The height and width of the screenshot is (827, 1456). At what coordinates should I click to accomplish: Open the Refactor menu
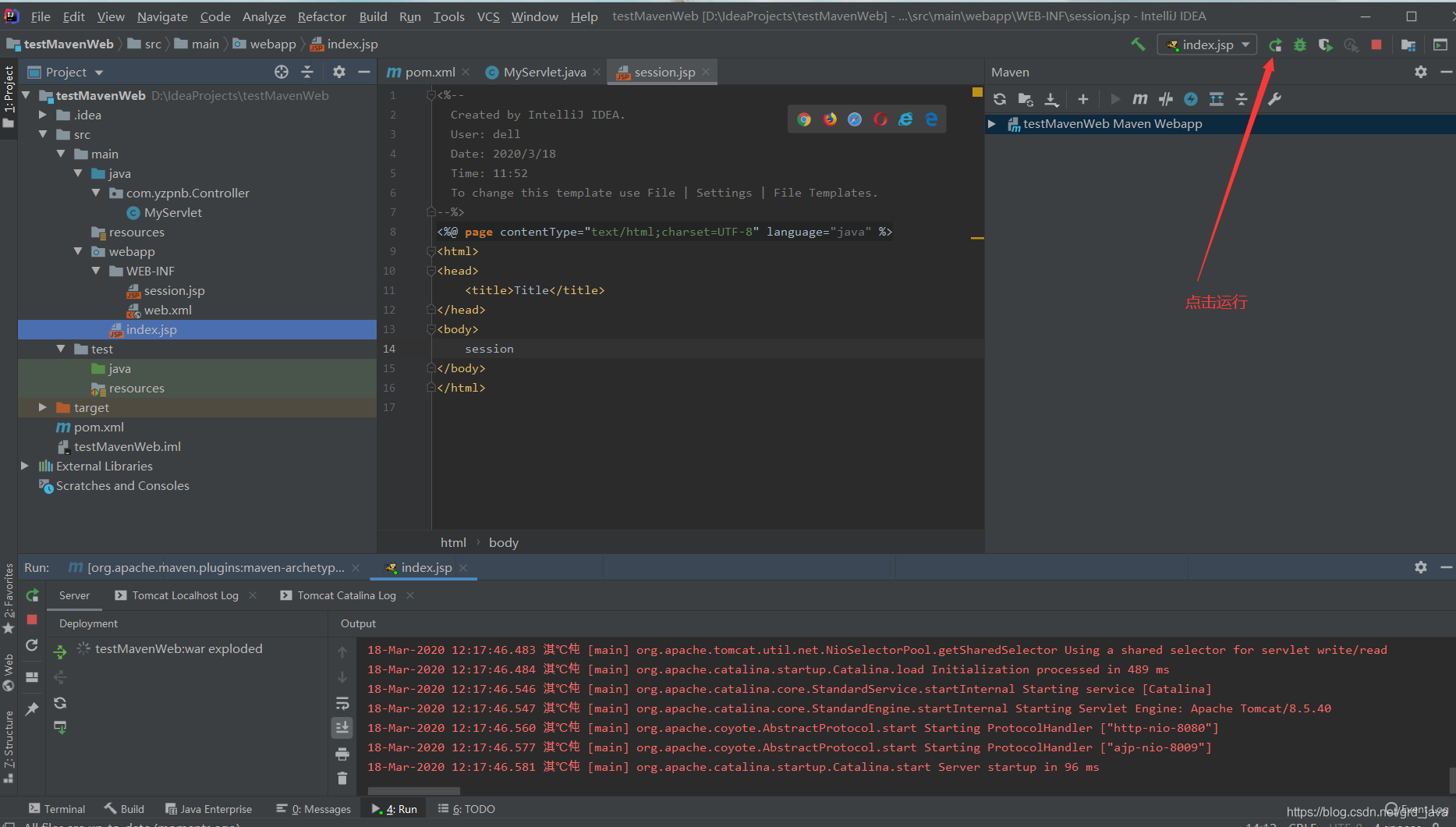click(321, 16)
